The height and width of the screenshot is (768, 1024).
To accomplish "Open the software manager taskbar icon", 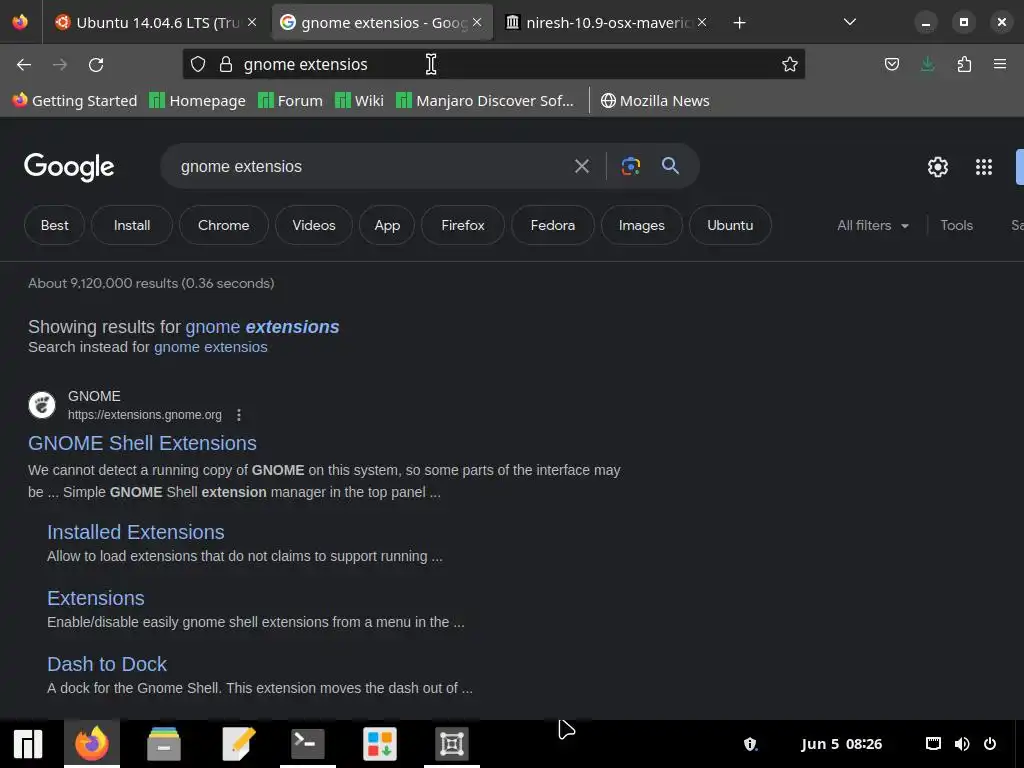I will (380, 744).
